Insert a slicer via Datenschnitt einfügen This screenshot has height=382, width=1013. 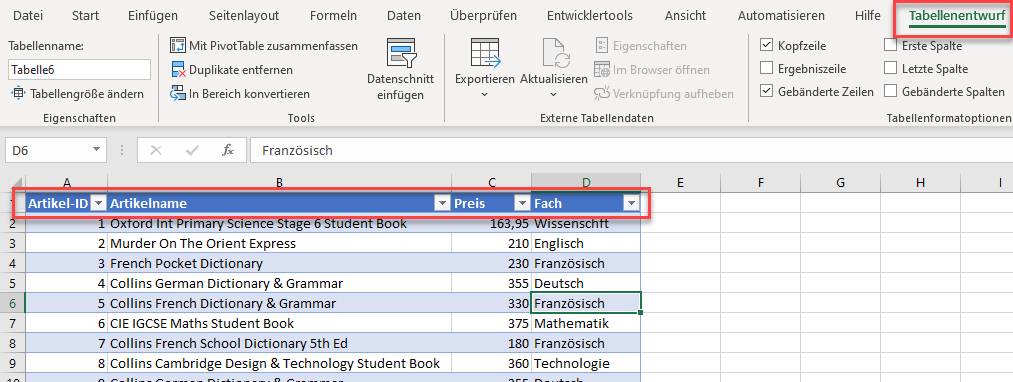tap(401, 69)
